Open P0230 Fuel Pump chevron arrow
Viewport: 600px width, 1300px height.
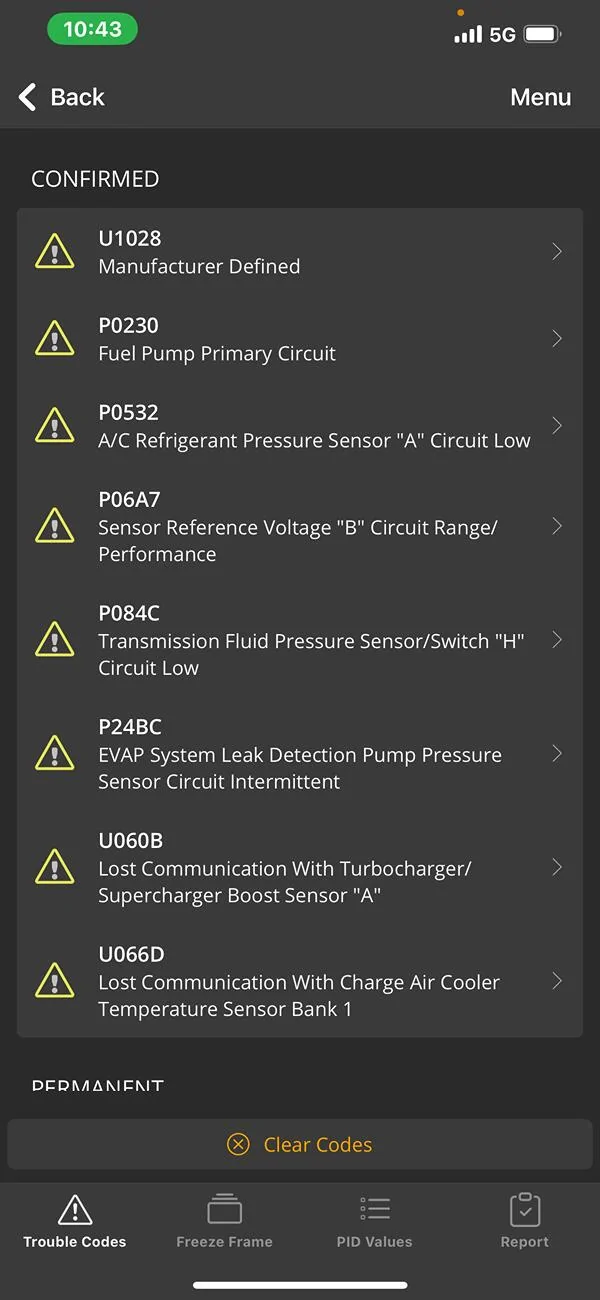(557, 339)
